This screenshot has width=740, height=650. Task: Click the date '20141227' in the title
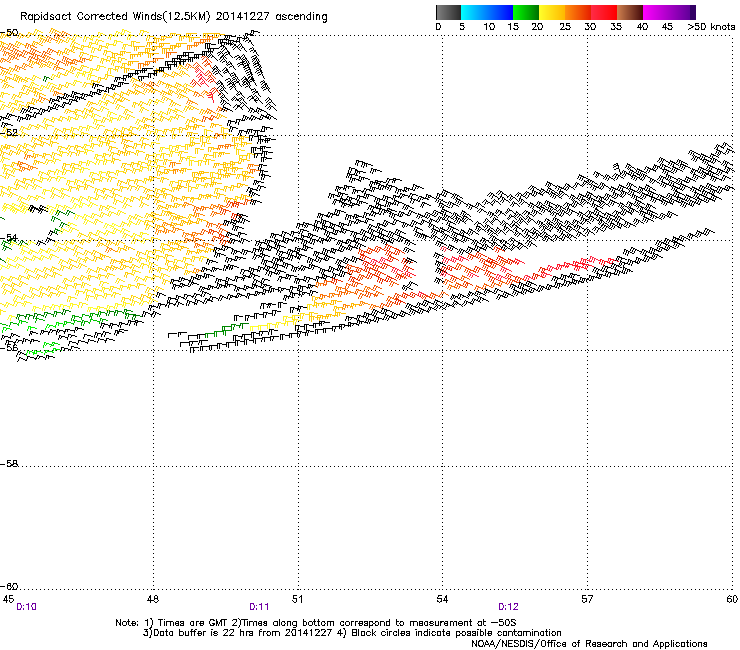[243, 17]
